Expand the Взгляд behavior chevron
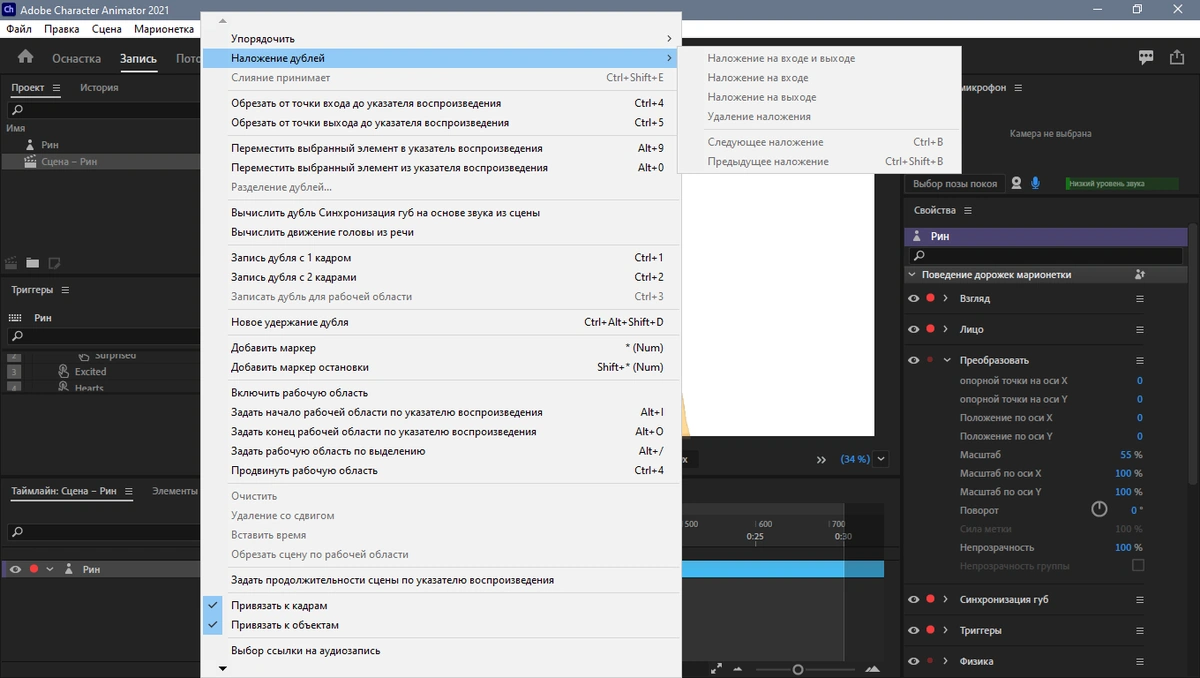 point(946,298)
